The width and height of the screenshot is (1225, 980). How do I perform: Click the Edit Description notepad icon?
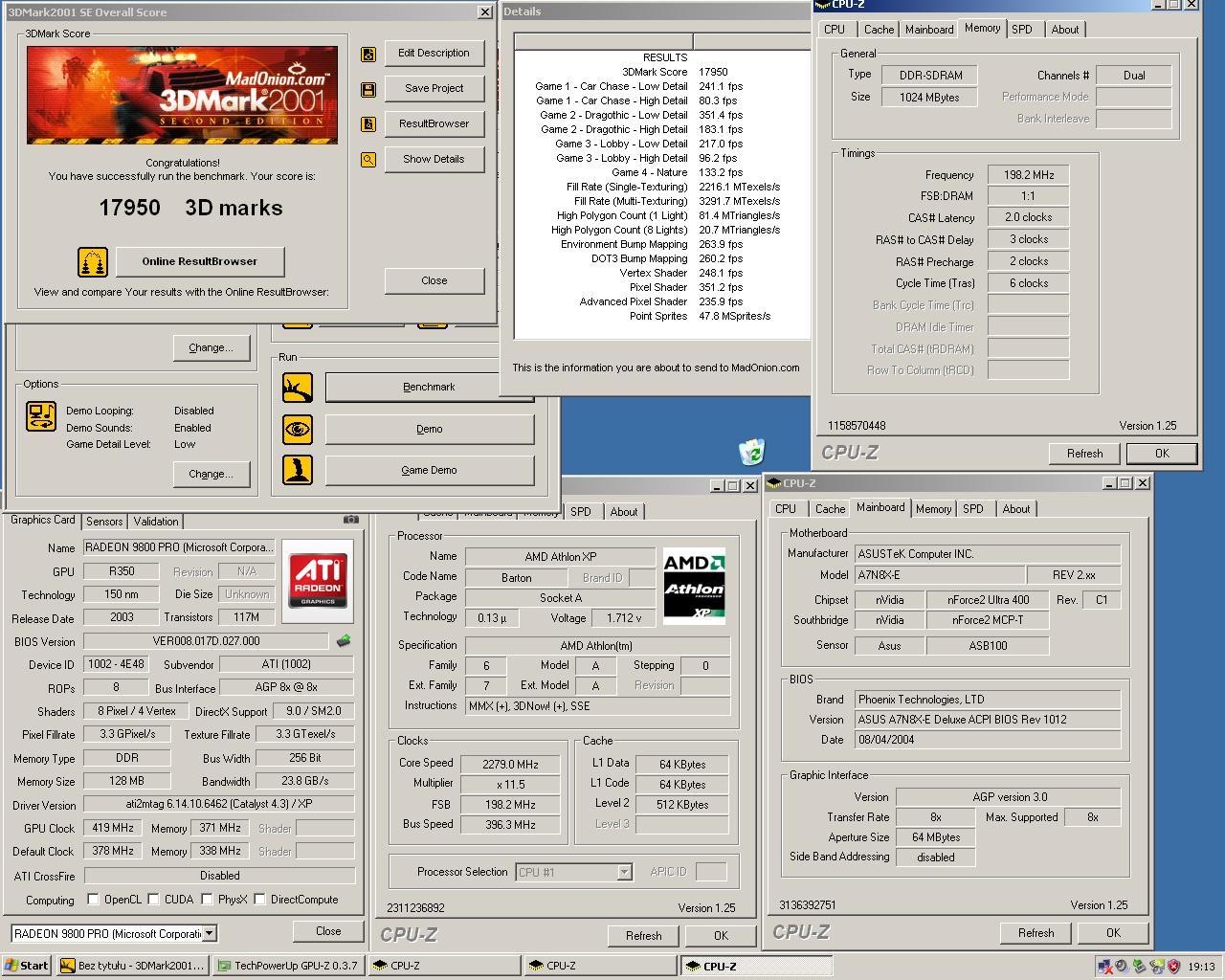coord(367,55)
